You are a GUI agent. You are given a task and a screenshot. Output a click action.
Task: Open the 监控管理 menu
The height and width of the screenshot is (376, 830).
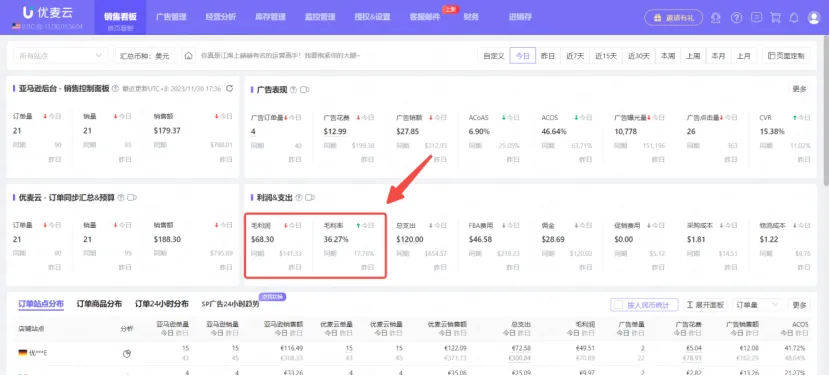pos(320,17)
